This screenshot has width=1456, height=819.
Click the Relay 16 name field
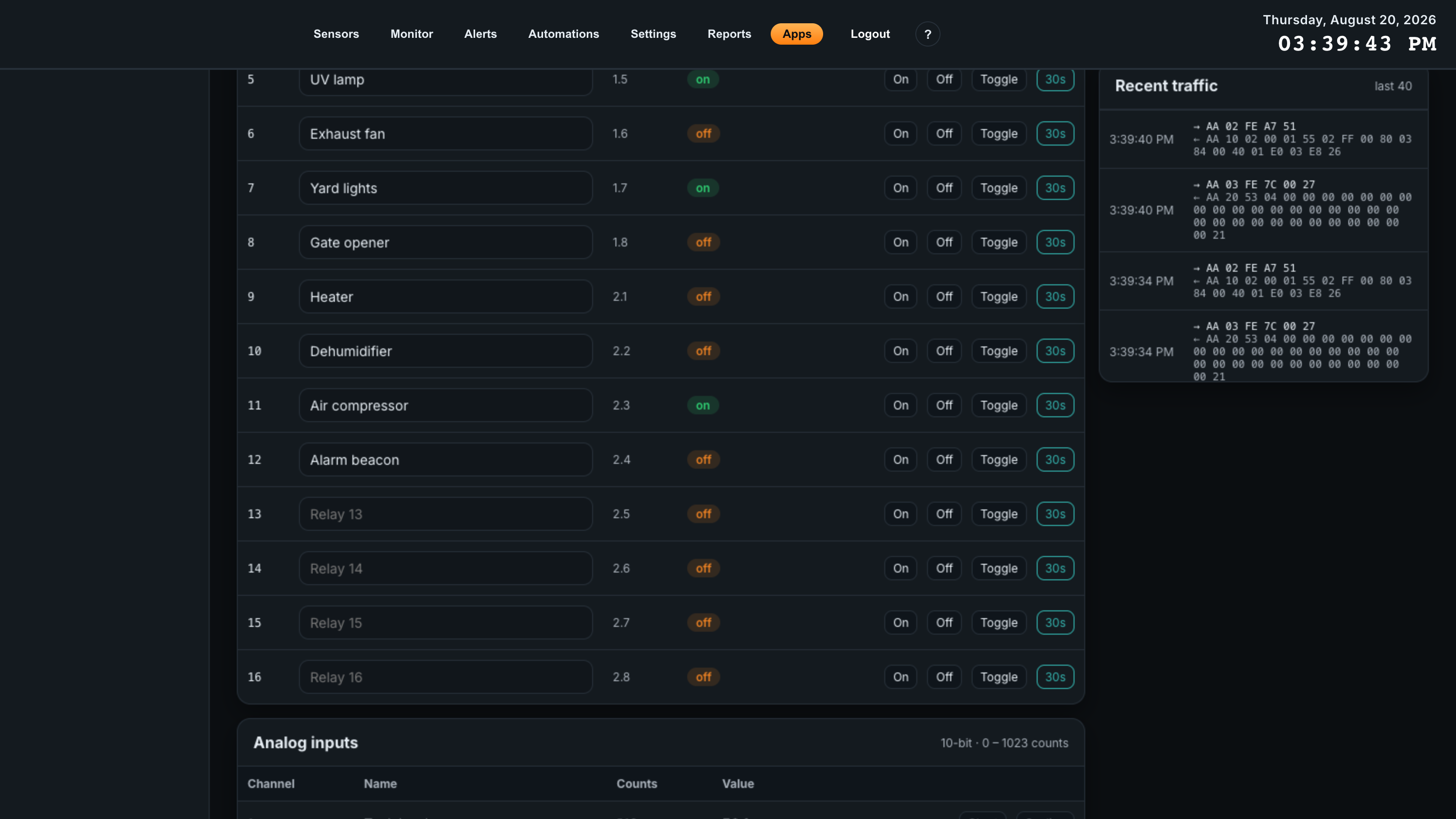click(446, 676)
